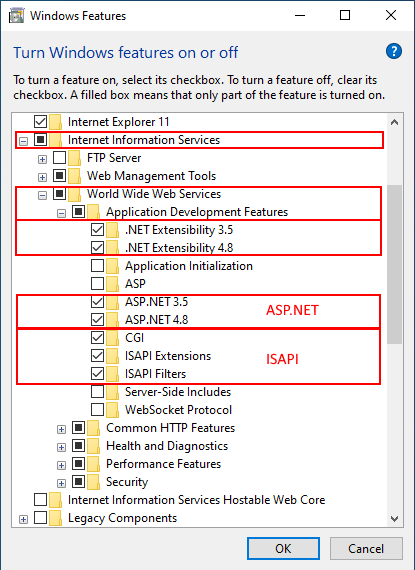This screenshot has width=415, height=570.
Task: Toggle Health and Diagnostics checkbox
Action: [78, 445]
